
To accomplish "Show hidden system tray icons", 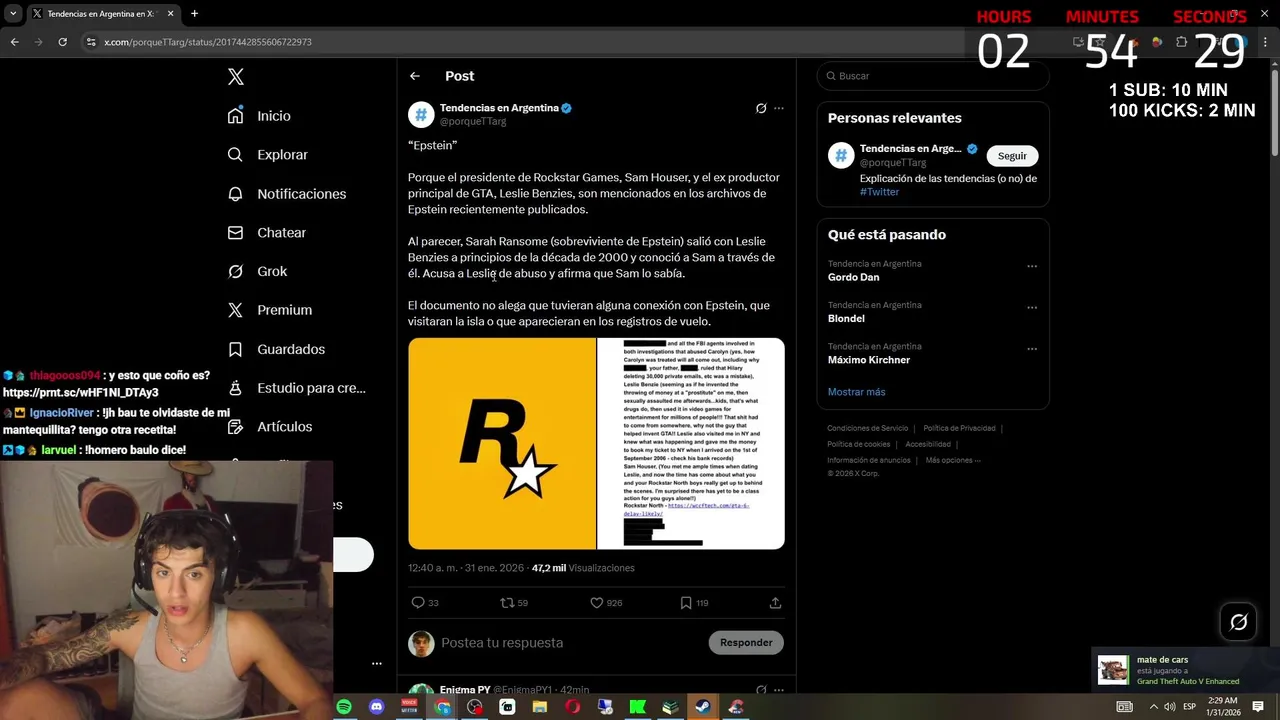I will 1153,707.
